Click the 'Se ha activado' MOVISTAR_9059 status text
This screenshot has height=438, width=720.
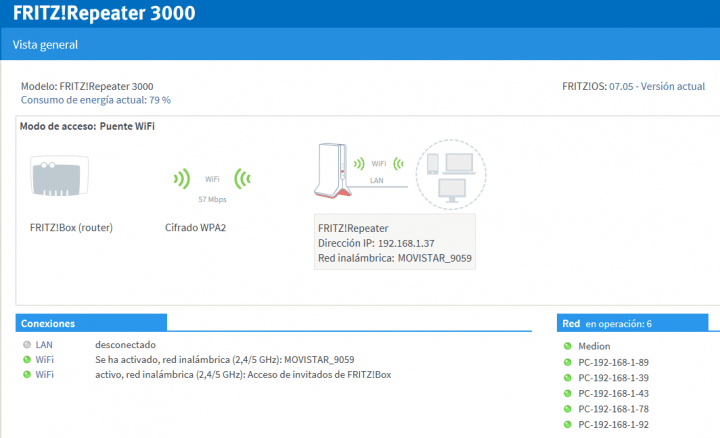tap(225, 359)
